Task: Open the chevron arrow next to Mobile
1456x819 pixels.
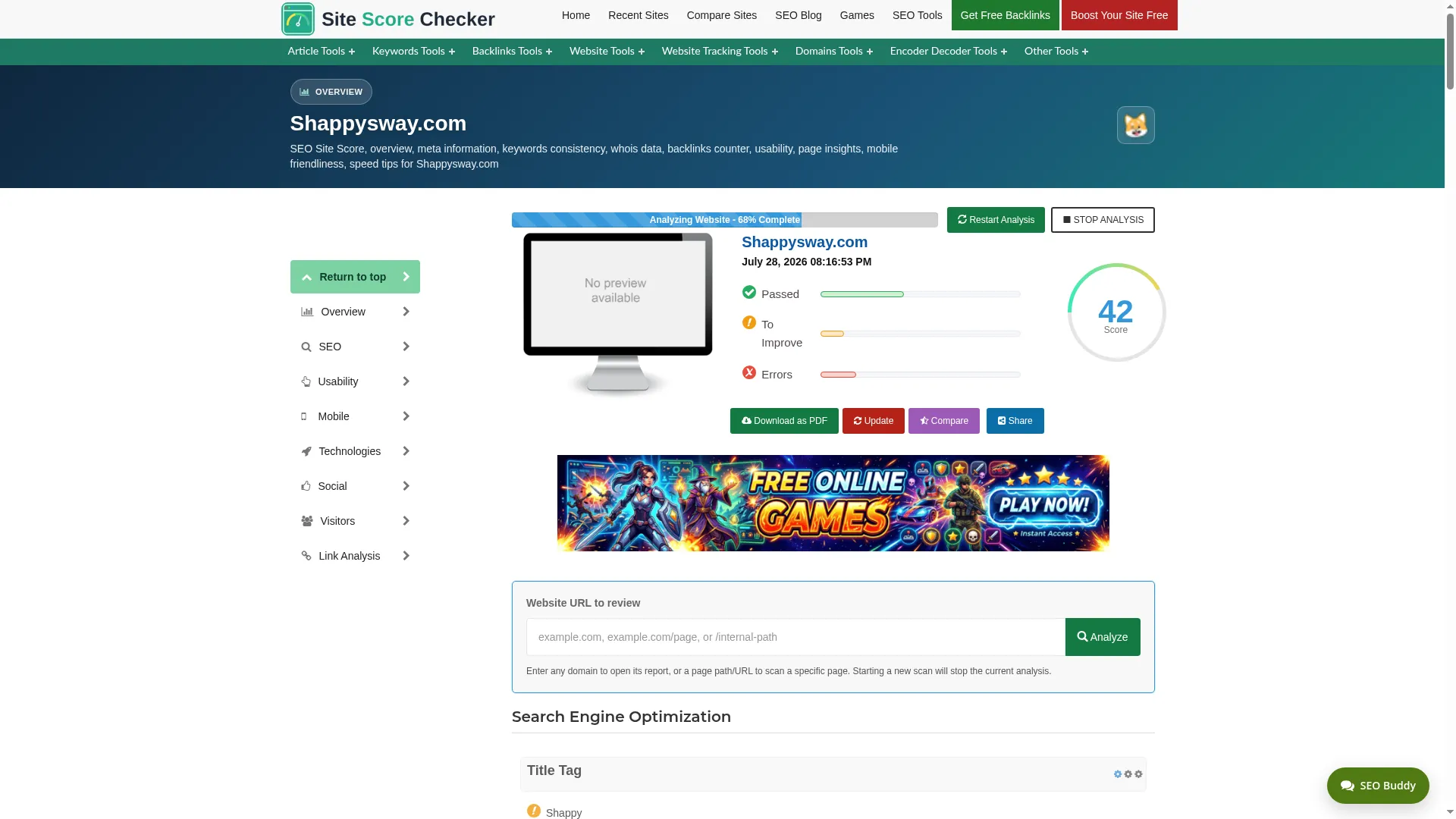Action: 406,416
